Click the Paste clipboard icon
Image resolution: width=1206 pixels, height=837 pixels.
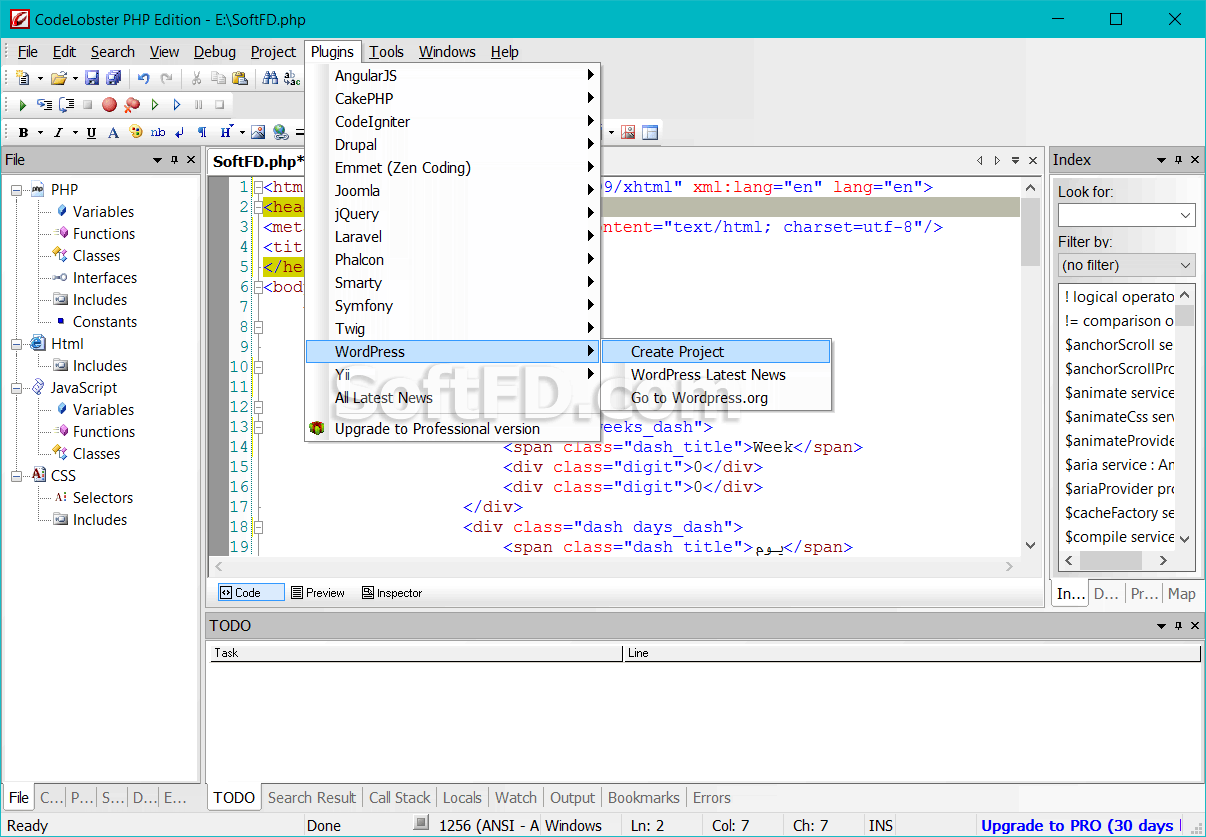(240, 78)
